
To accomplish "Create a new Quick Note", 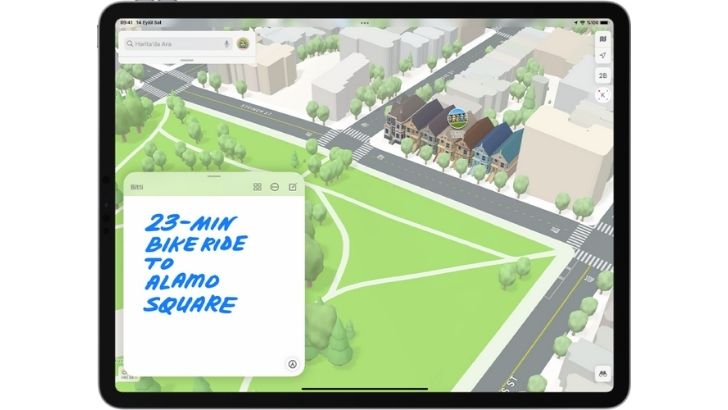I will [x=293, y=187].
